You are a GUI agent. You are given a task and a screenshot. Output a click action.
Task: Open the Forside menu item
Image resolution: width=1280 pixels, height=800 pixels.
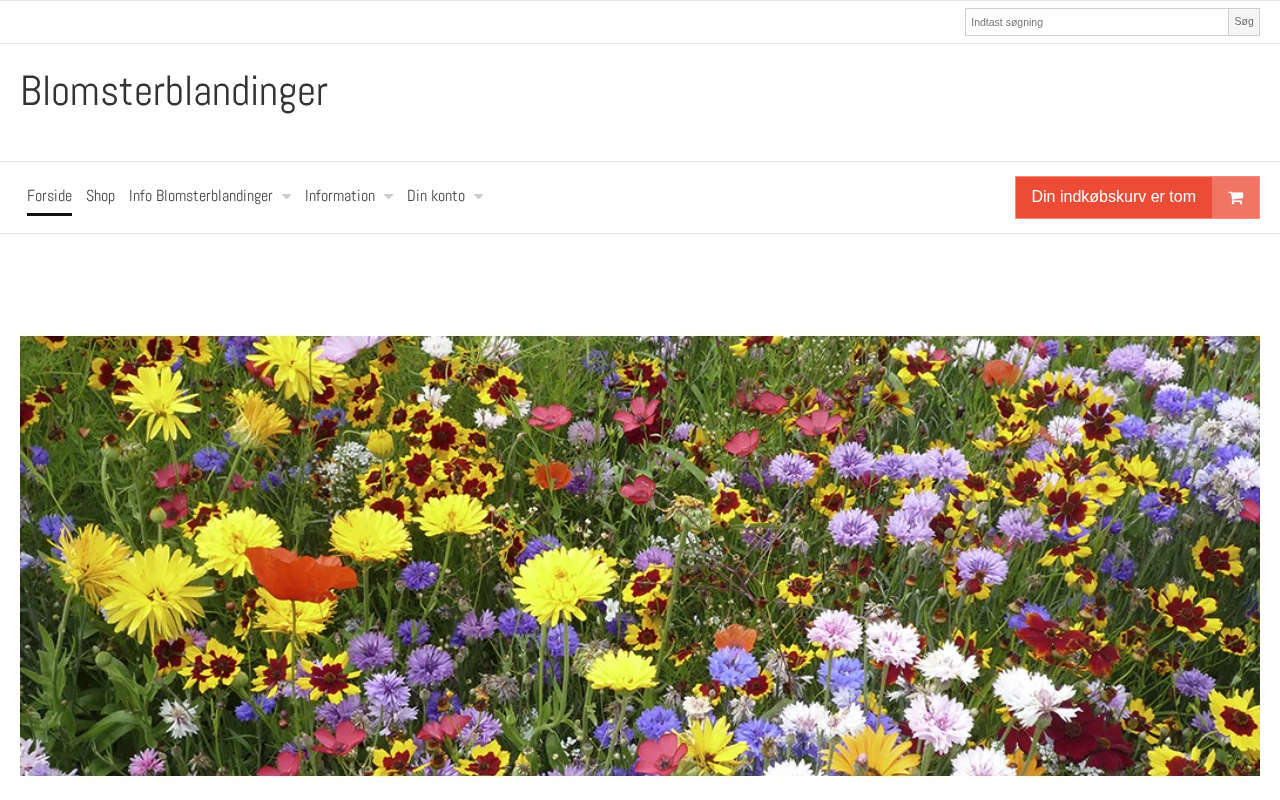pyautogui.click(x=49, y=196)
